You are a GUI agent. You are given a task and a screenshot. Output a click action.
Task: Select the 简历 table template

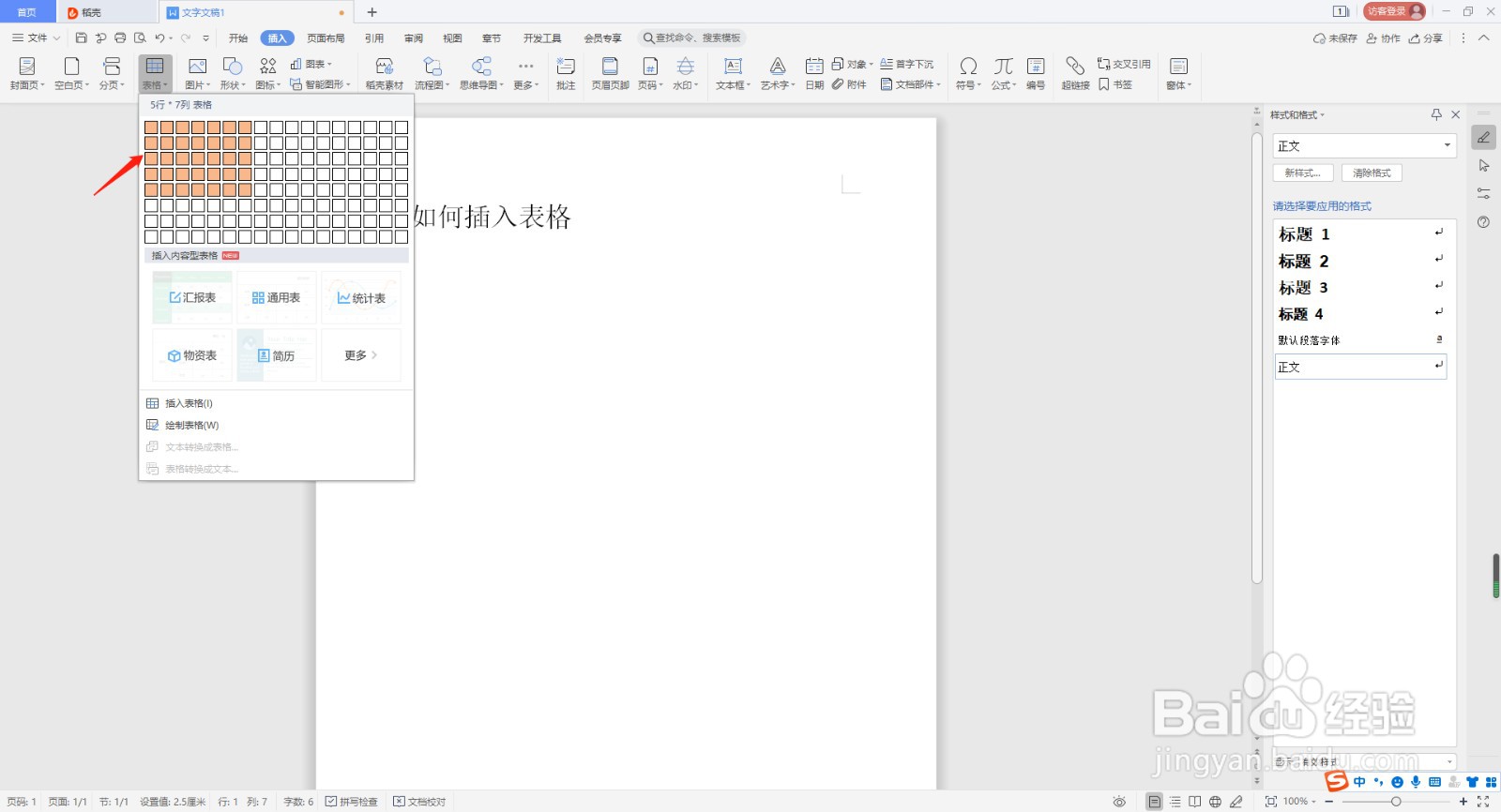pos(277,355)
